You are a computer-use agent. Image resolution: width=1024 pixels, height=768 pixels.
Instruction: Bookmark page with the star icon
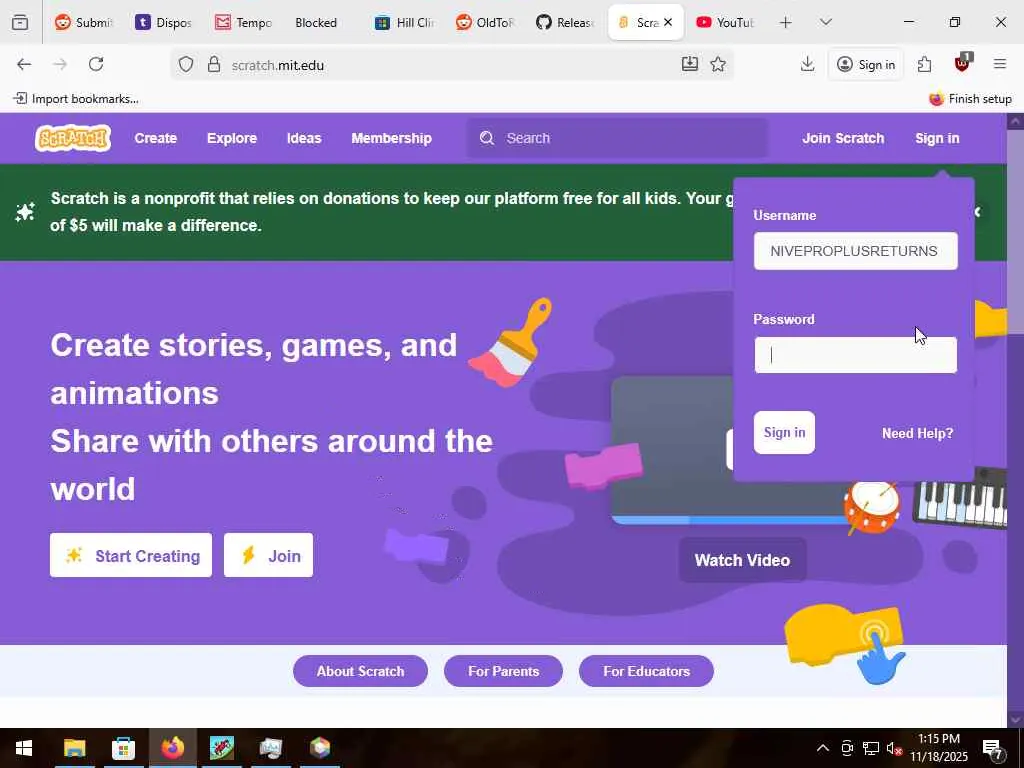coord(718,64)
